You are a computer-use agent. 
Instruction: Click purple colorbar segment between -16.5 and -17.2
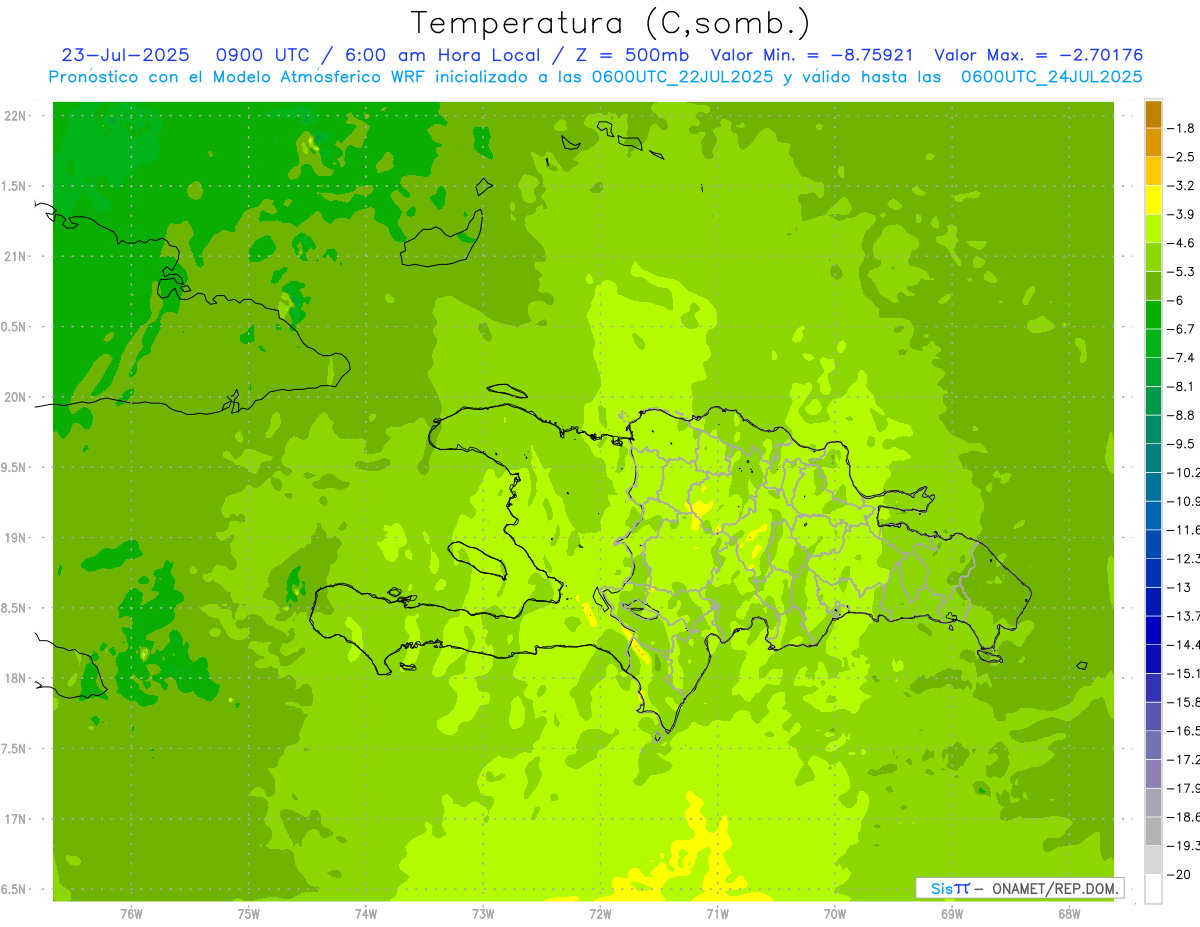point(1153,745)
